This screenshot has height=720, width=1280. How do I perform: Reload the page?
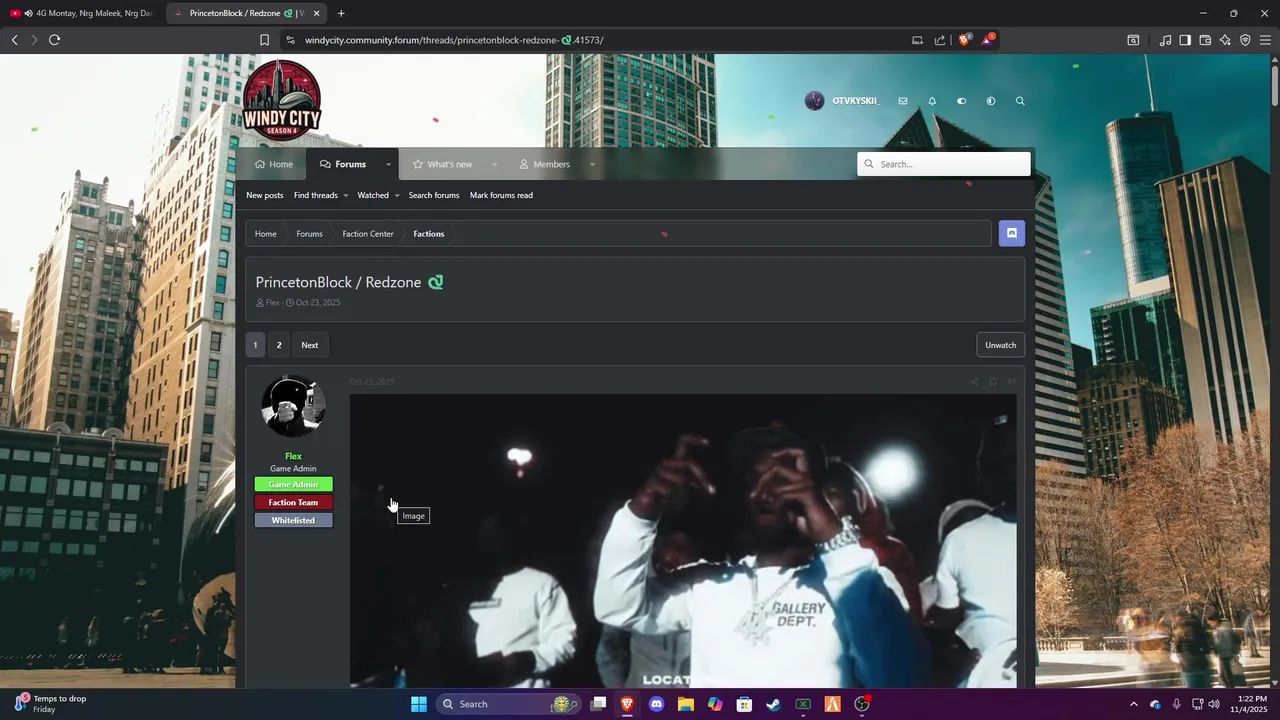(x=54, y=40)
